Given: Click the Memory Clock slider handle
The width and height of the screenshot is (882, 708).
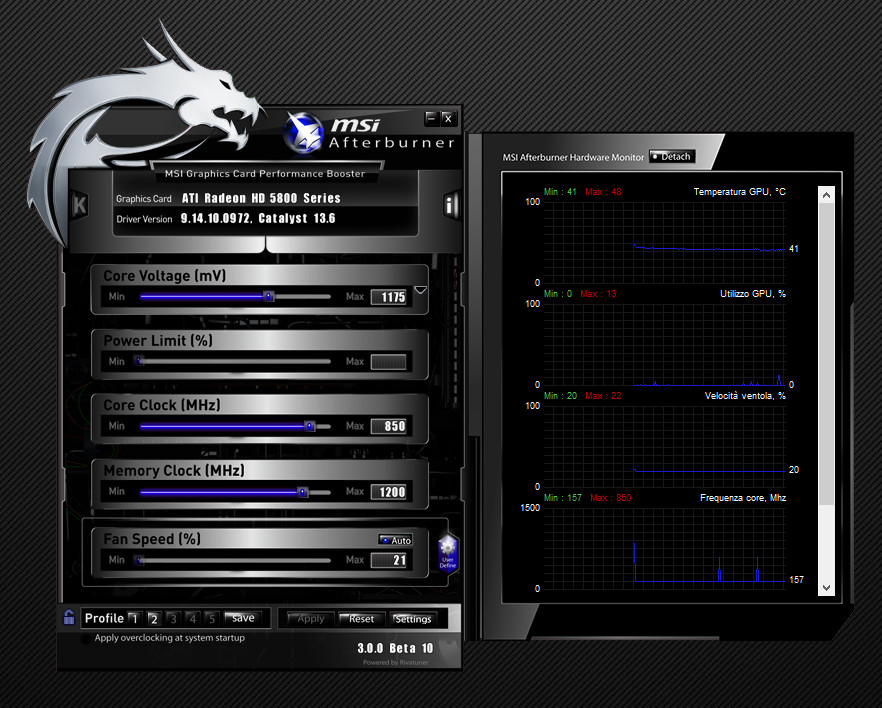Looking at the screenshot, I should pos(303,492).
